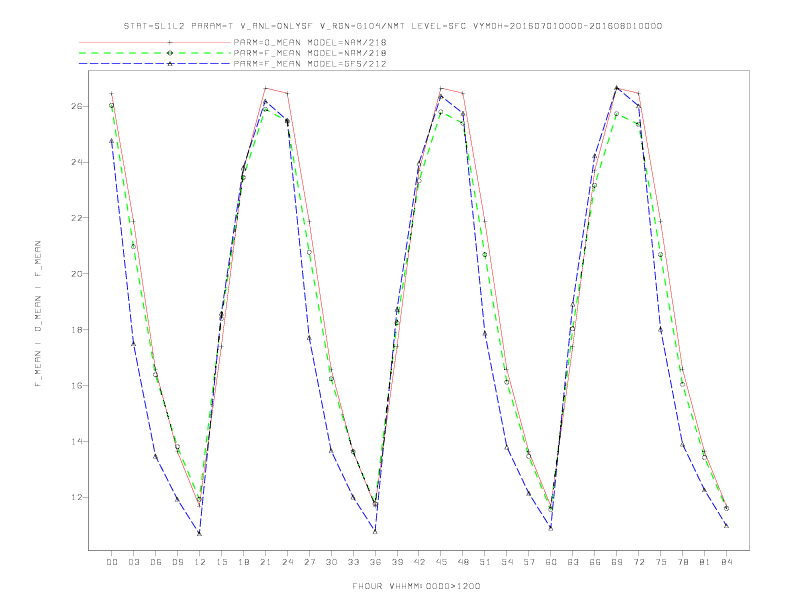Click forecast hour label 24 on x-axis
Image resolution: width=792 pixels, height=612 pixels.
[x=287, y=562]
